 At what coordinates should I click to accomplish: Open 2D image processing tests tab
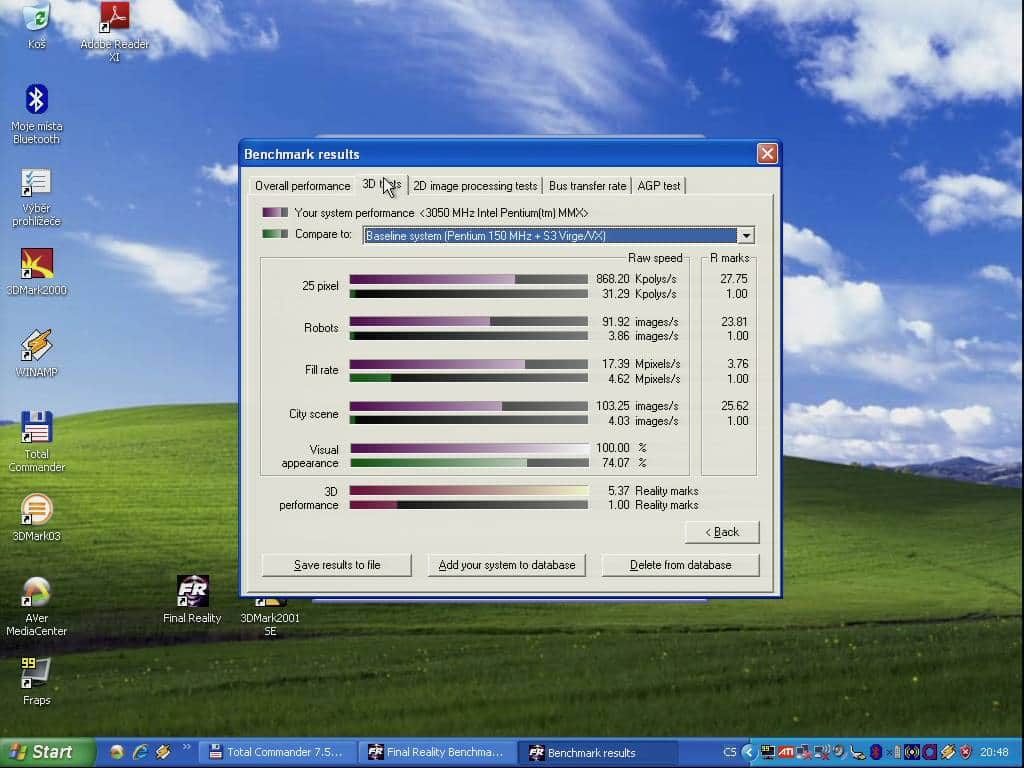475,186
